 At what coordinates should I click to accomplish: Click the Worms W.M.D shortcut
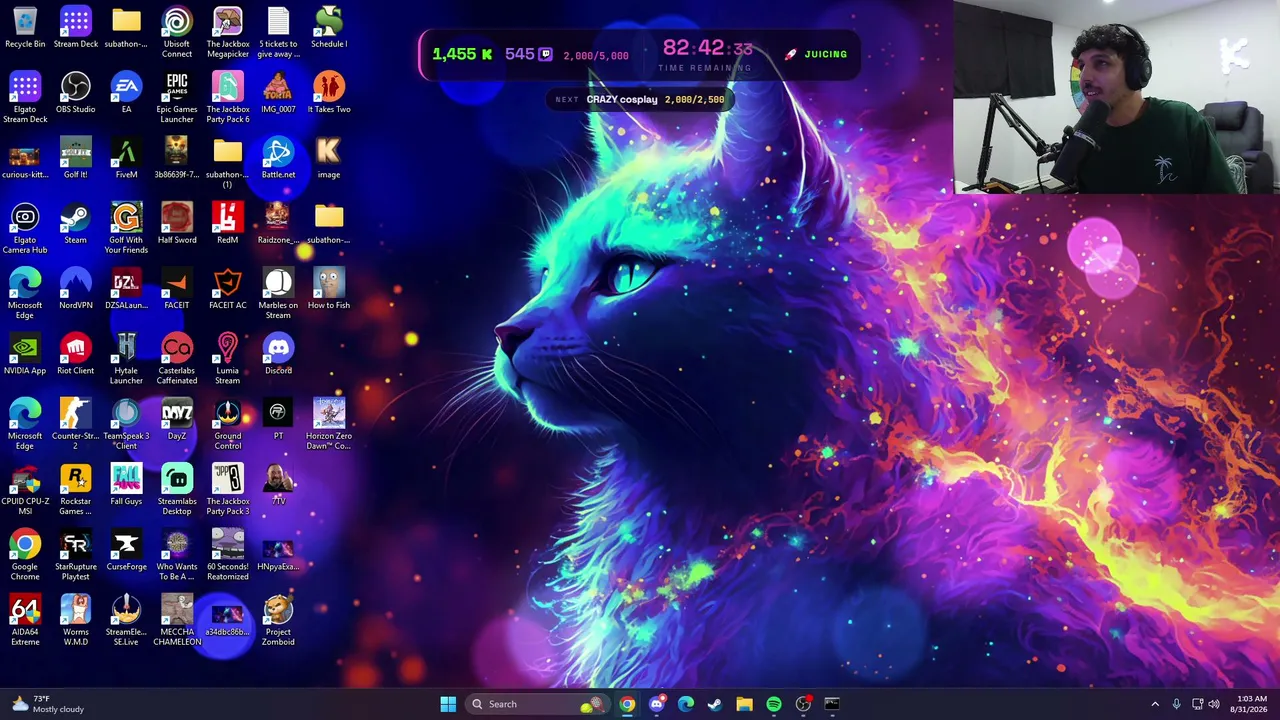pos(76,620)
